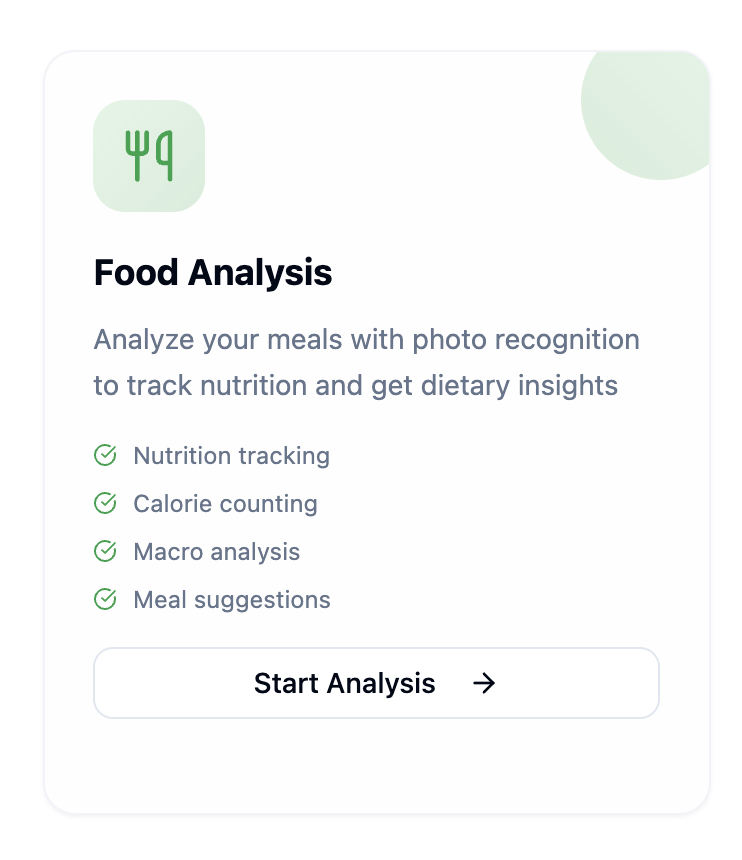The height and width of the screenshot is (860, 742).
Task: Click the checkmark icon beside Macro analysis
Action: click(x=105, y=552)
